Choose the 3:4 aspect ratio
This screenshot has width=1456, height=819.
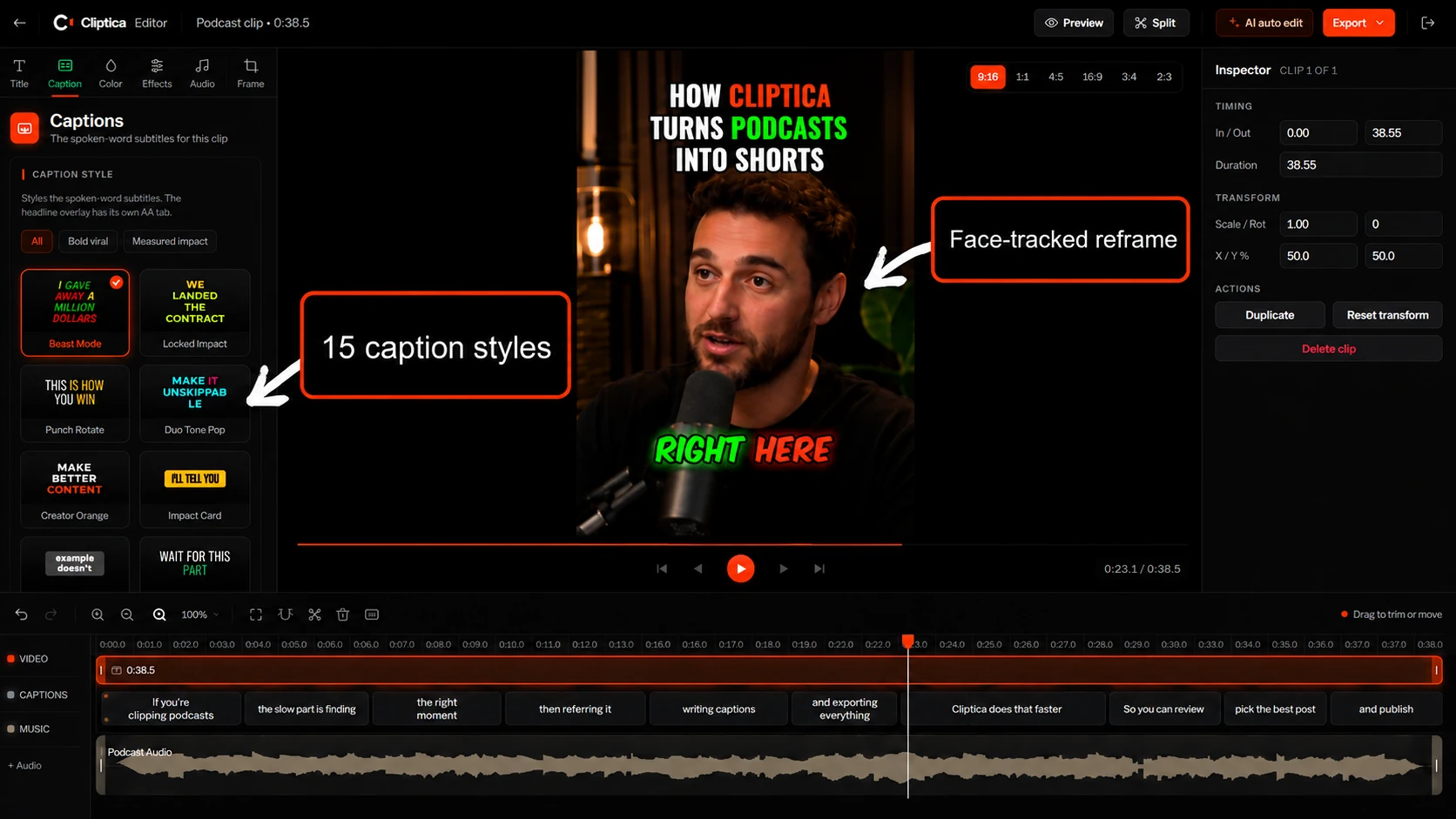click(x=1129, y=77)
